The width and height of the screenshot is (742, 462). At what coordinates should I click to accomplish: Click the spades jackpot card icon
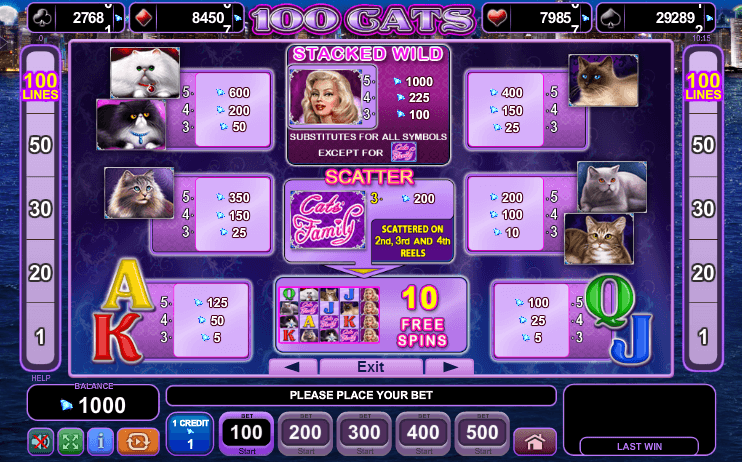coord(610,18)
